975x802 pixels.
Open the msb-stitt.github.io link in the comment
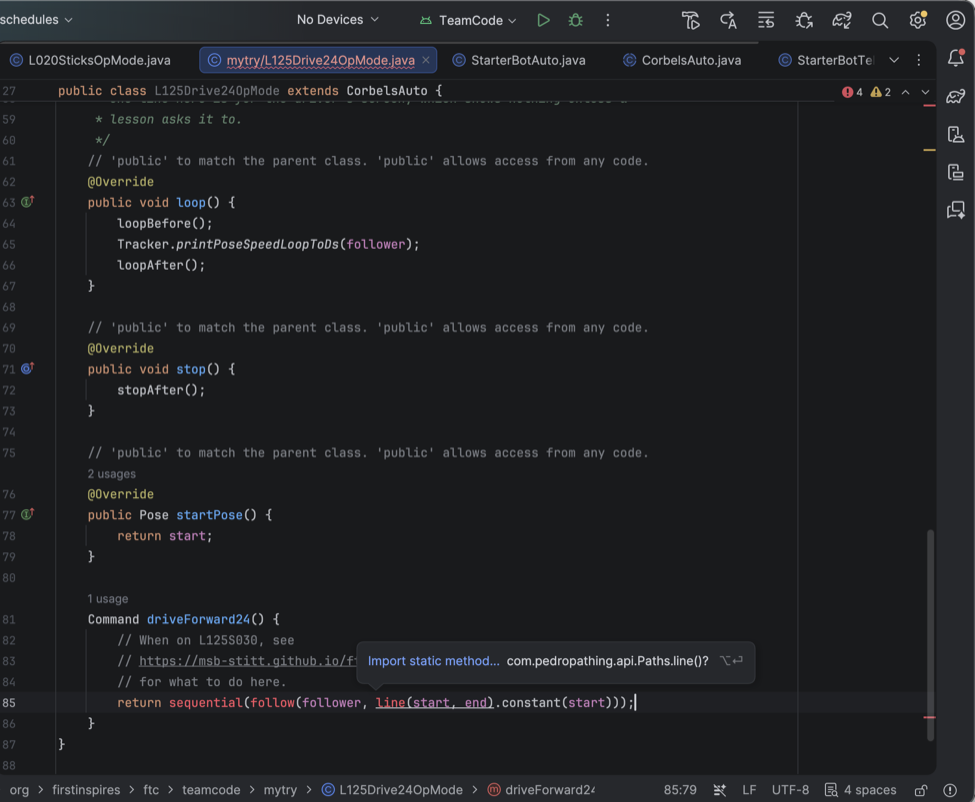(x=248, y=661)
